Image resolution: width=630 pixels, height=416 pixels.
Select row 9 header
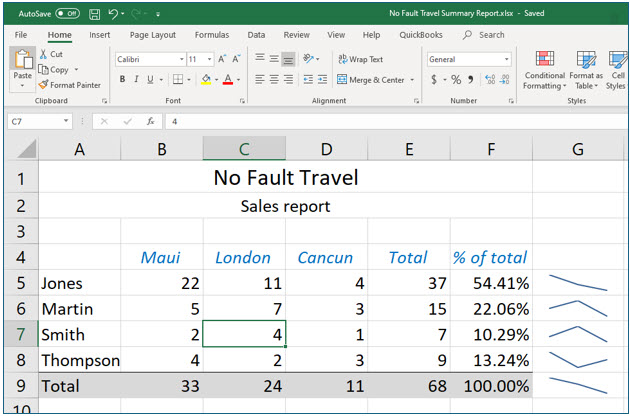tap(21, 385)
